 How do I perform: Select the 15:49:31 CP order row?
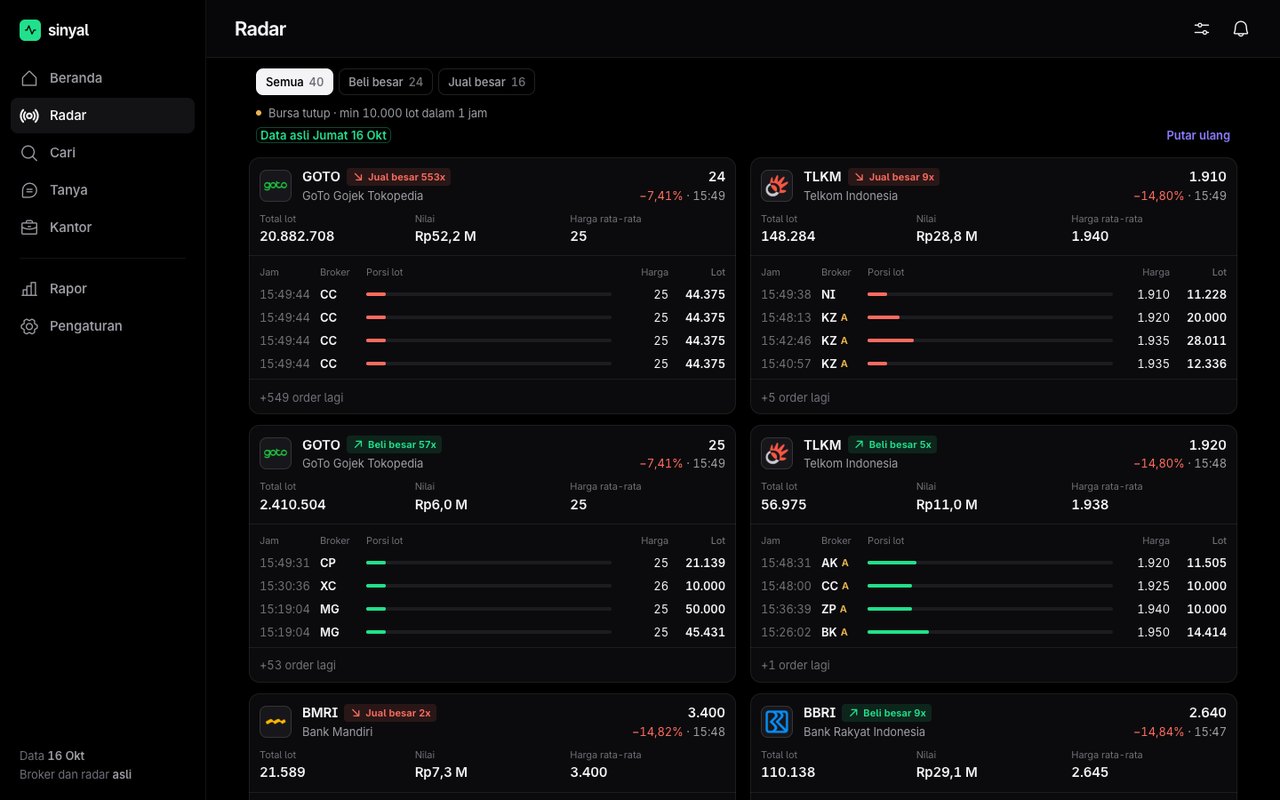pyautogui.click(x=492, y=563)
